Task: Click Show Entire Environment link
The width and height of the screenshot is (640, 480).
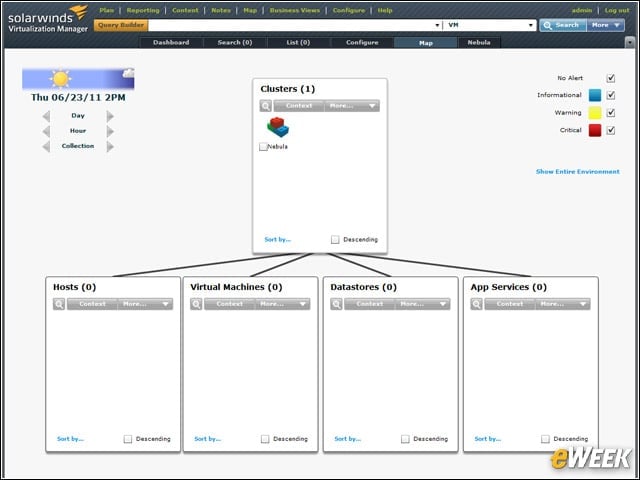Action: pyautogui.click(x=578, y=172)
